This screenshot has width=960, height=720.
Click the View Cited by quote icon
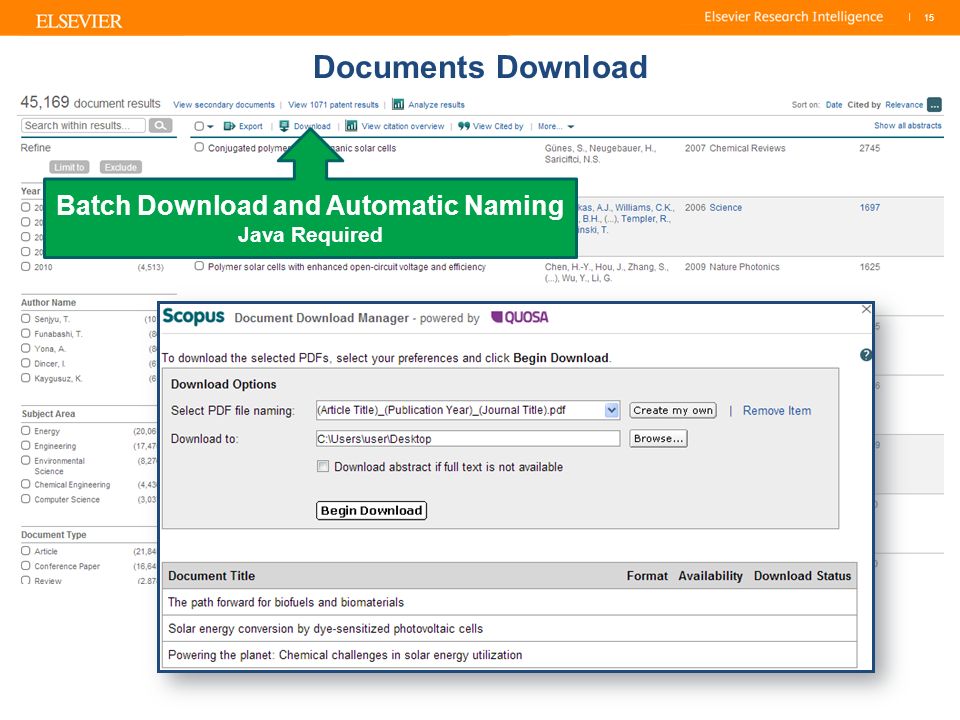tap(464, 126)
